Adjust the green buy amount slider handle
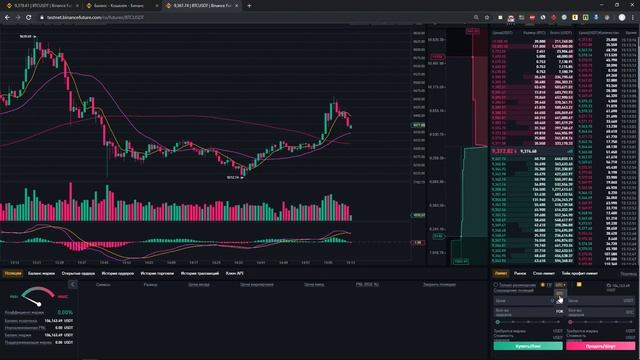Image resolution: width=640 pixels, height=360 pixels. 498,322
